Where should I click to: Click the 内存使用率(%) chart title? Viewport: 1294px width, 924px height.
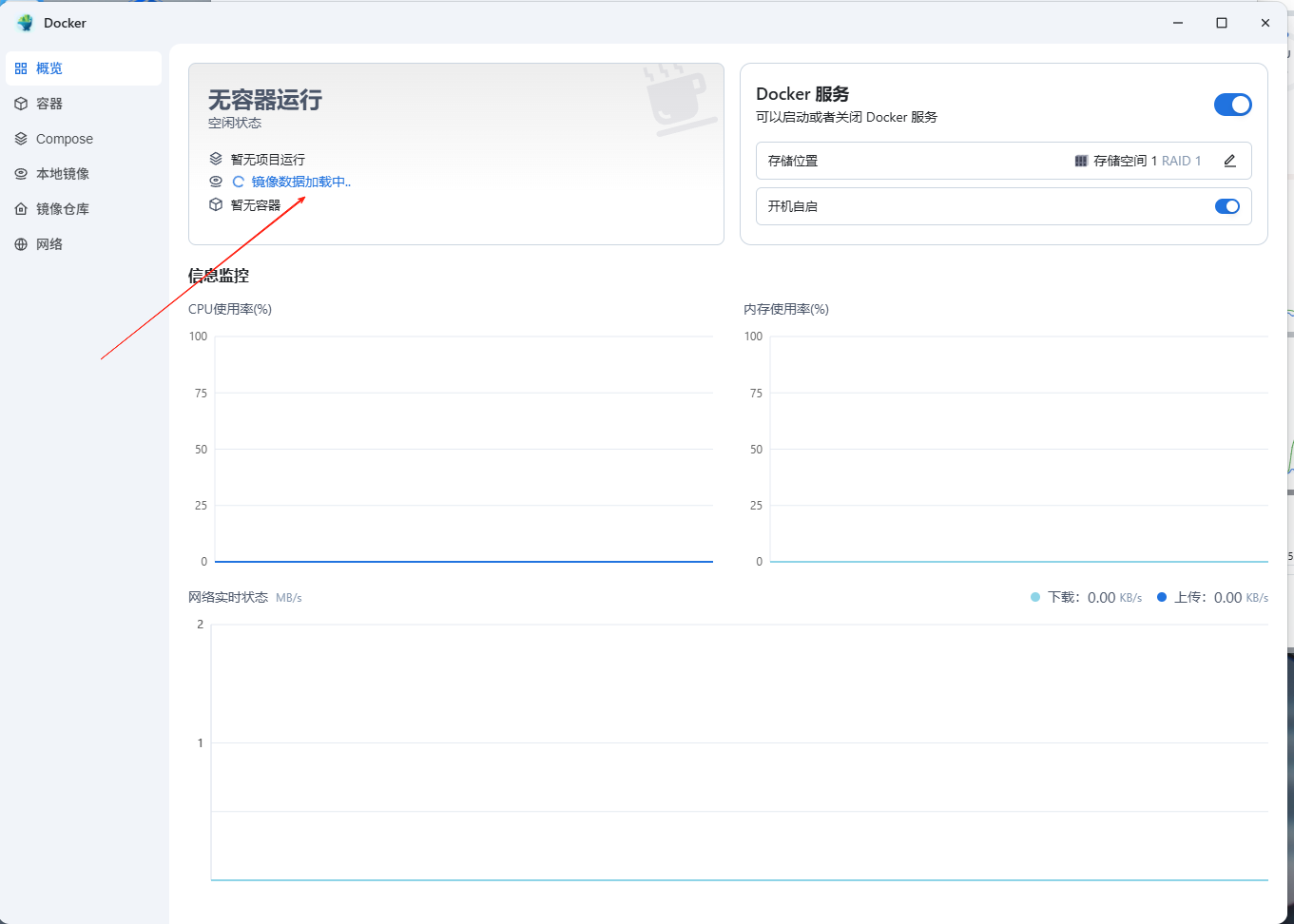coord(786,309)
